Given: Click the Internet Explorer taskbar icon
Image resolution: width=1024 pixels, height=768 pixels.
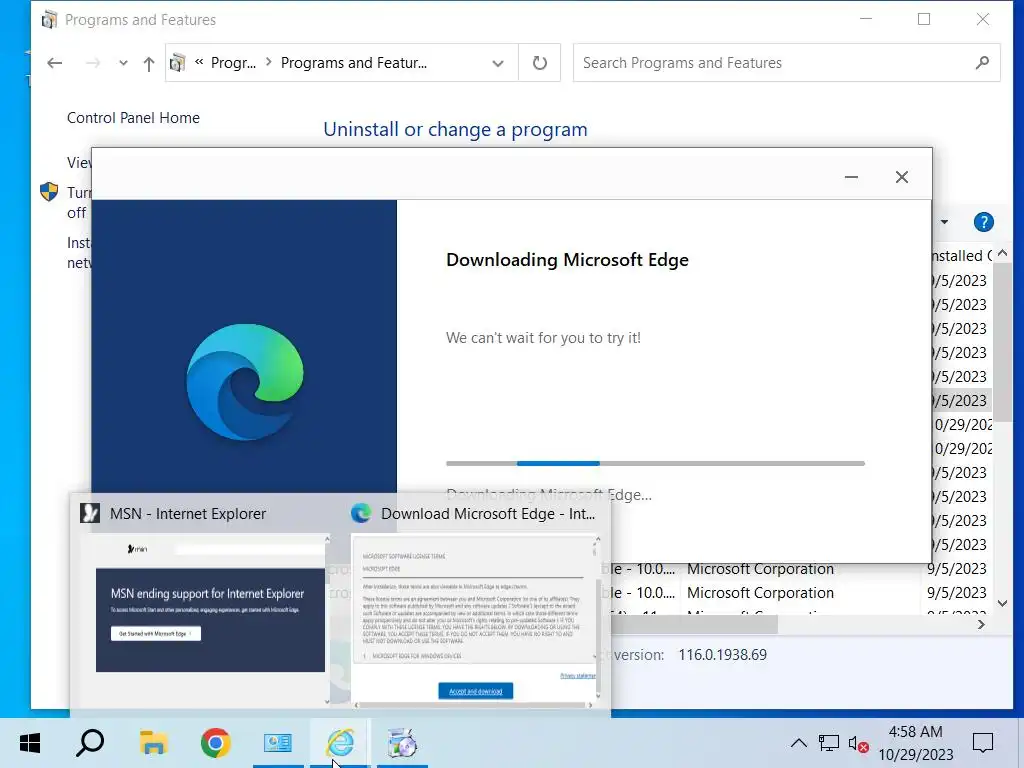Looking at the screenshot, I should [x=340, y=743].
